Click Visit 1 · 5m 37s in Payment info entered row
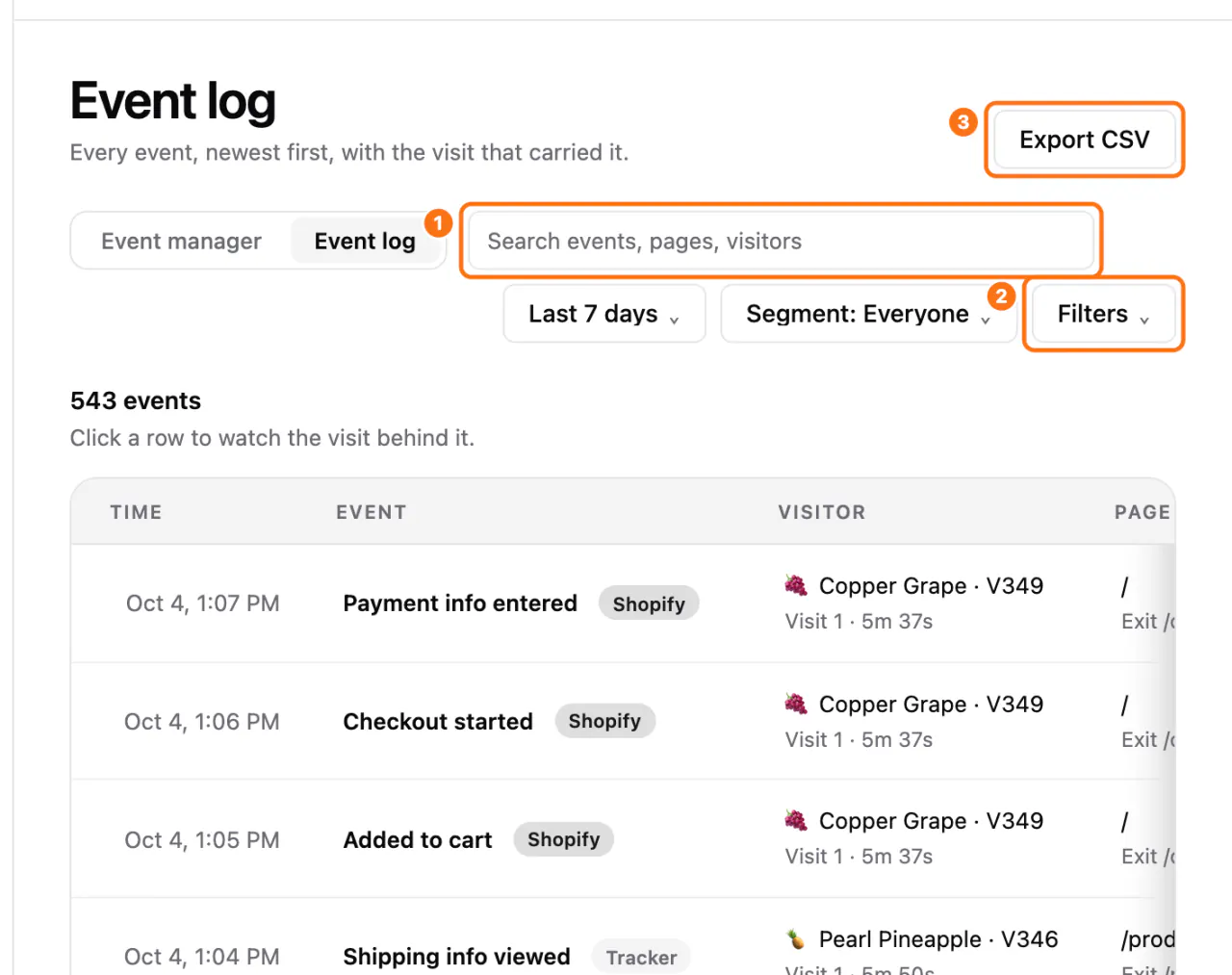 [x=859, y=622]
